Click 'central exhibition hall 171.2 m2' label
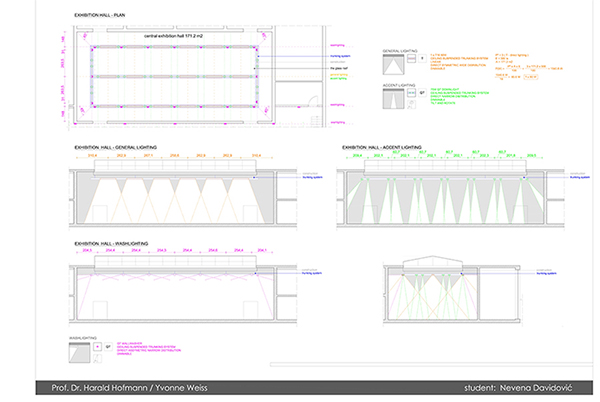Screen dimensions: 600x402 174,35
